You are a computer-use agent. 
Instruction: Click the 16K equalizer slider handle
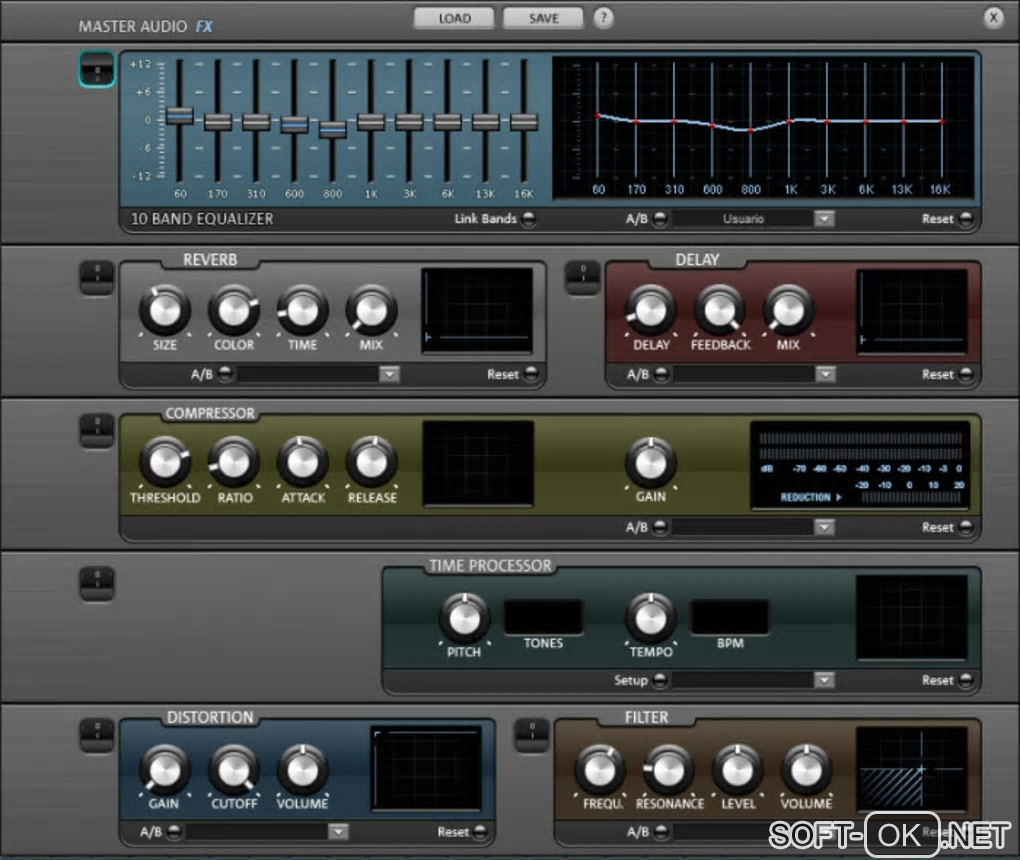coord(524,122)
